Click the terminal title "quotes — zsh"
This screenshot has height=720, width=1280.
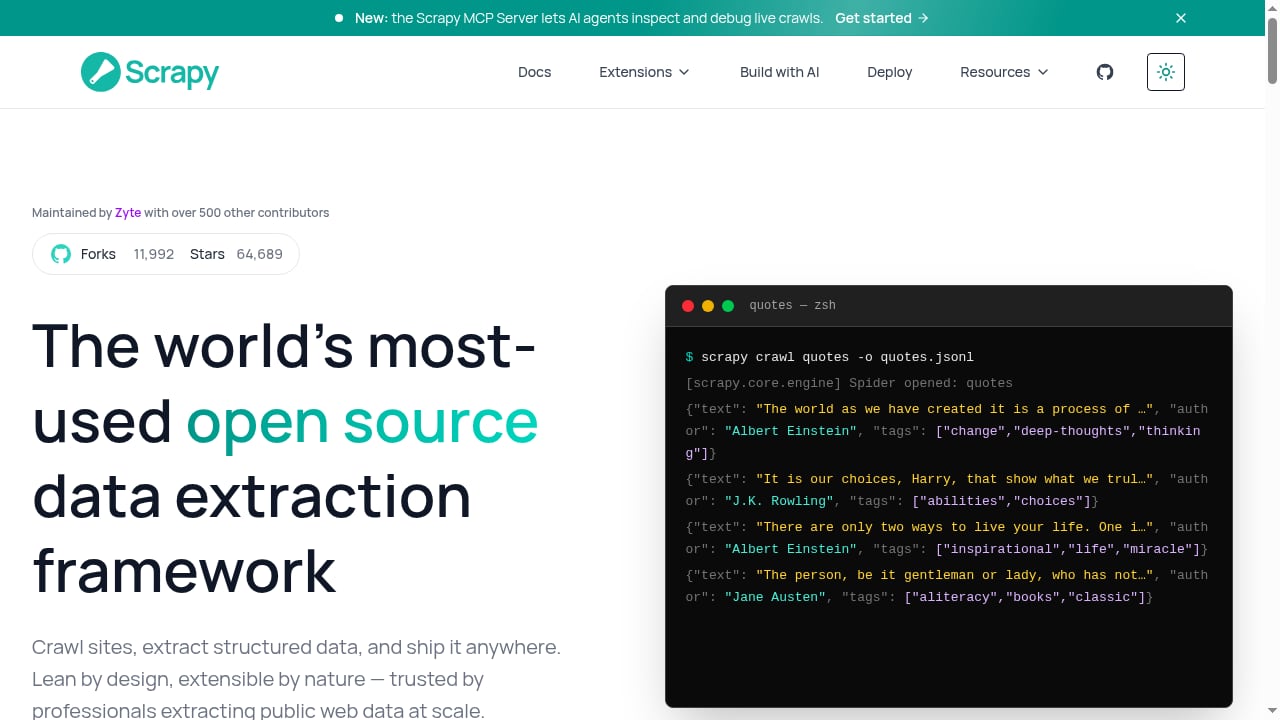click(792, 306)
